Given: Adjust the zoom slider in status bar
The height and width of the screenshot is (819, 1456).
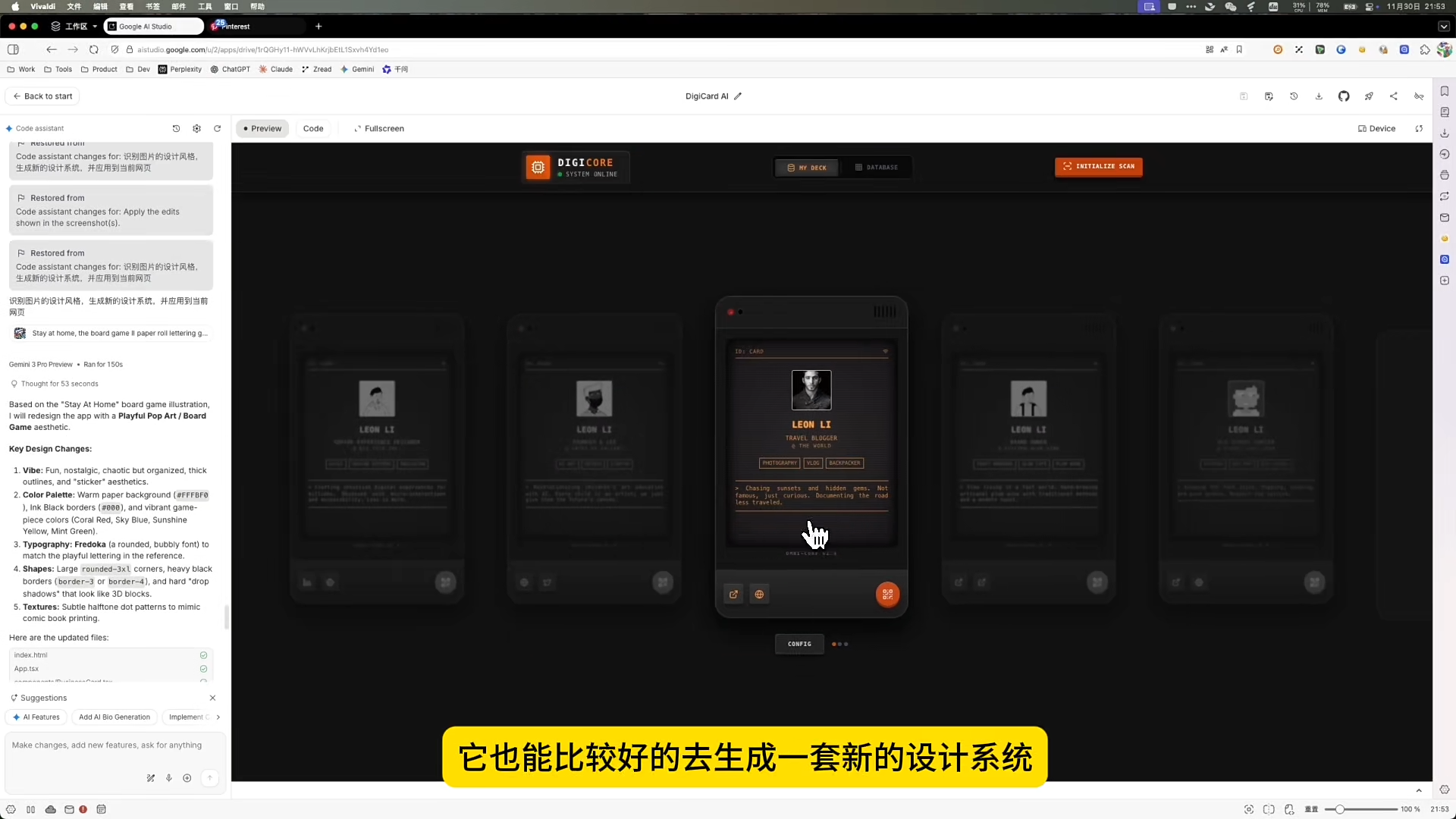Looking at the screenshot, I should 1340,809.
